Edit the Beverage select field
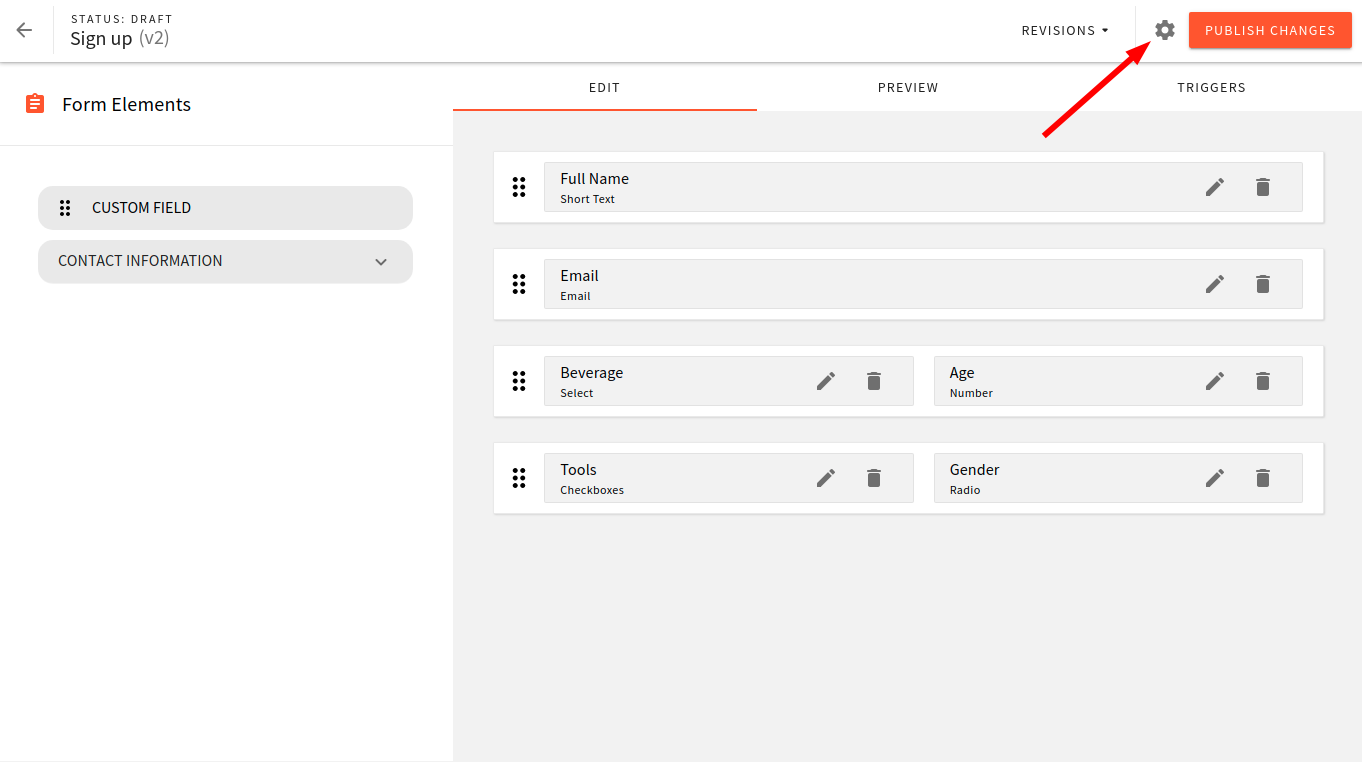The width and height of the screenshot is (1362, 762). point(826,381)
